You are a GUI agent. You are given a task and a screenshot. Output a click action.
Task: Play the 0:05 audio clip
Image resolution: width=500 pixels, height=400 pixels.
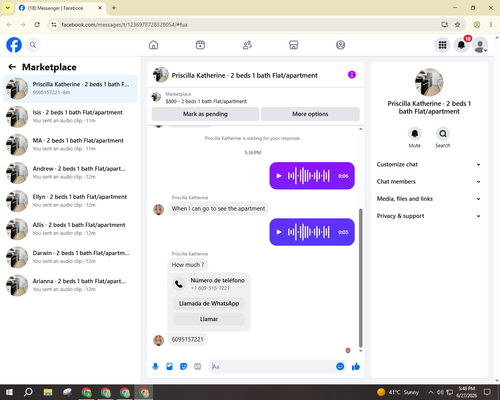pyautogui.click(x=279, y=232)
